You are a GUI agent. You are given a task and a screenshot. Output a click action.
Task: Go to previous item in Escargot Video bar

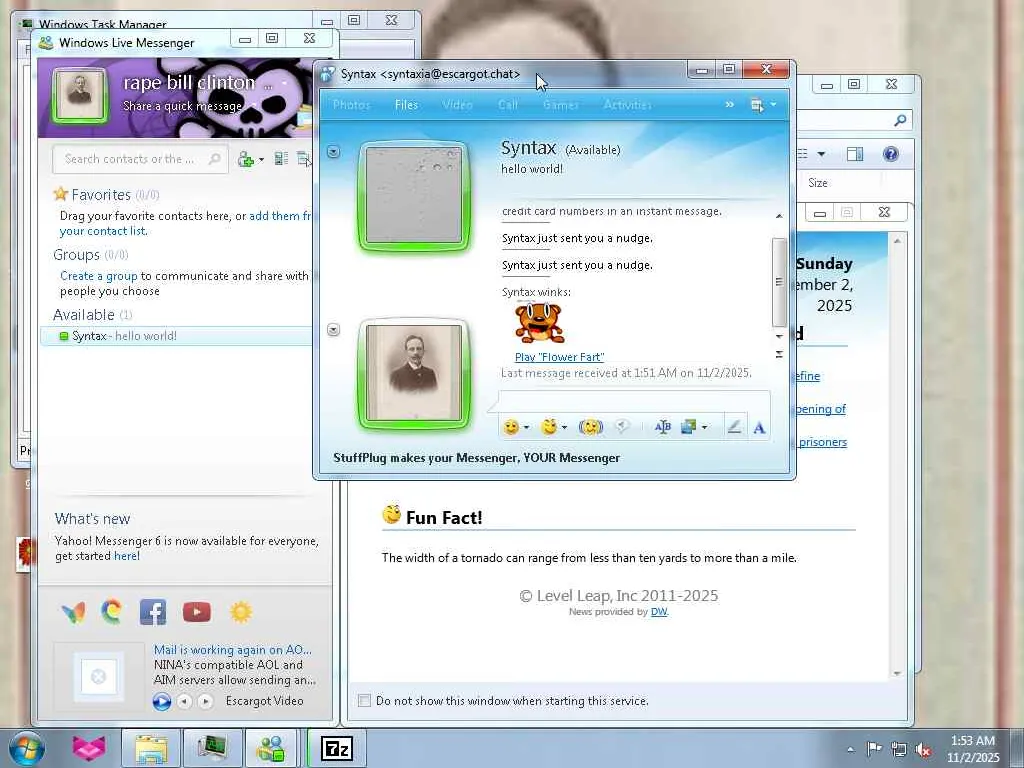coord(185,701)
